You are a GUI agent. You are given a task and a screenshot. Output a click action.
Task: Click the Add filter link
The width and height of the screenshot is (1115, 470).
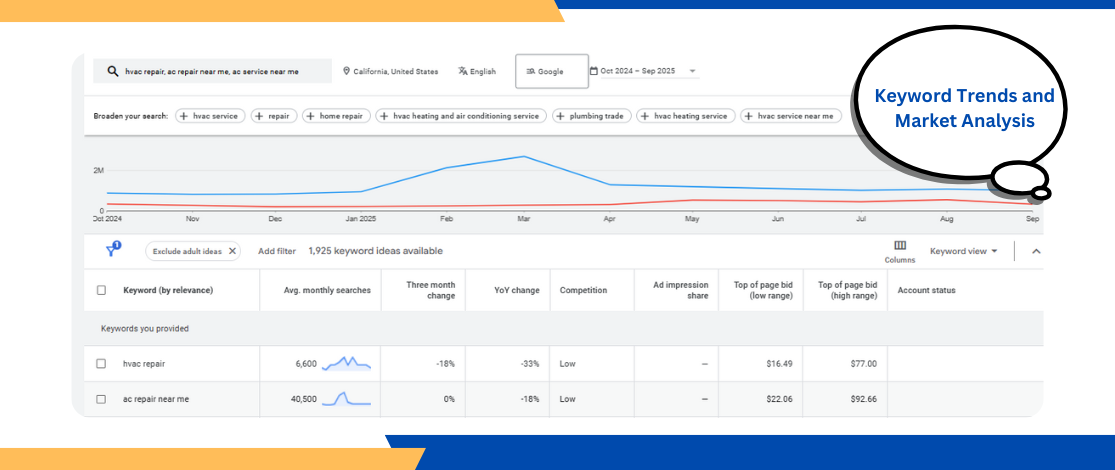click(277, 251)
